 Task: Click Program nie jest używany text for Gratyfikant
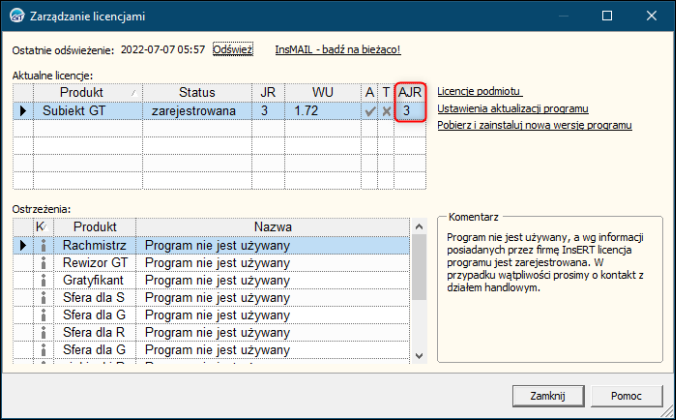point(217,281)
